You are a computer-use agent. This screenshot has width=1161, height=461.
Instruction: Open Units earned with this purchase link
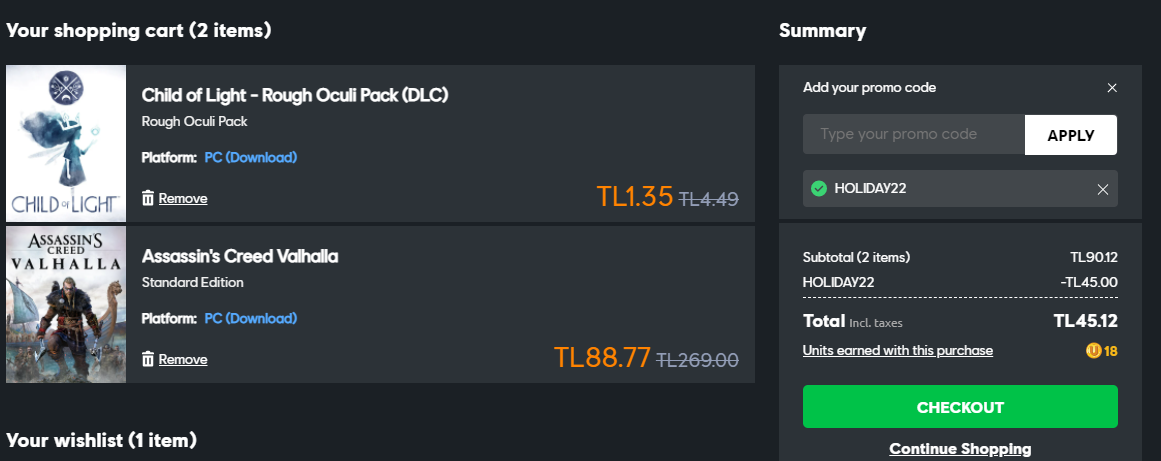897,351
